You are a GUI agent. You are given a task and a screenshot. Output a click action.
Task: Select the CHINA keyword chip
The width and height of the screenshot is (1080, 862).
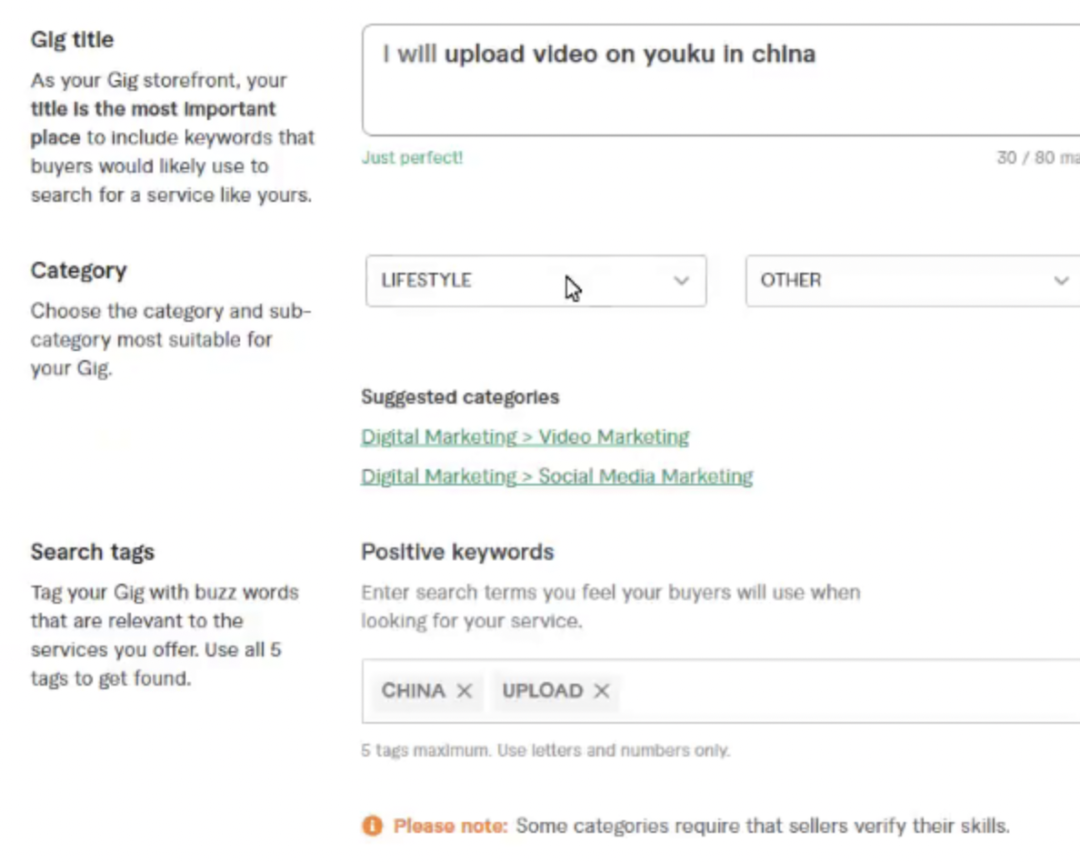[413, 691]
